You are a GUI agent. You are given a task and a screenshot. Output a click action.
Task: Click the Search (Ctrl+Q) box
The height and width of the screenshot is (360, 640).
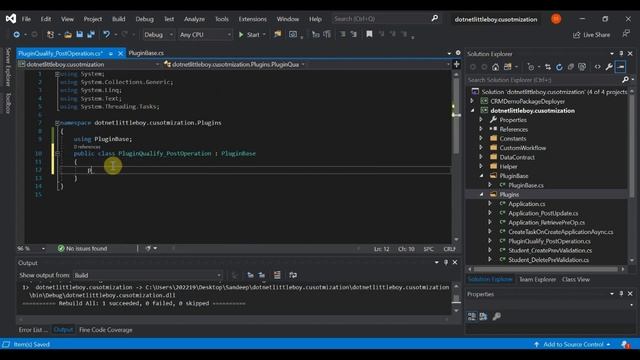click(x=386, y=19)
